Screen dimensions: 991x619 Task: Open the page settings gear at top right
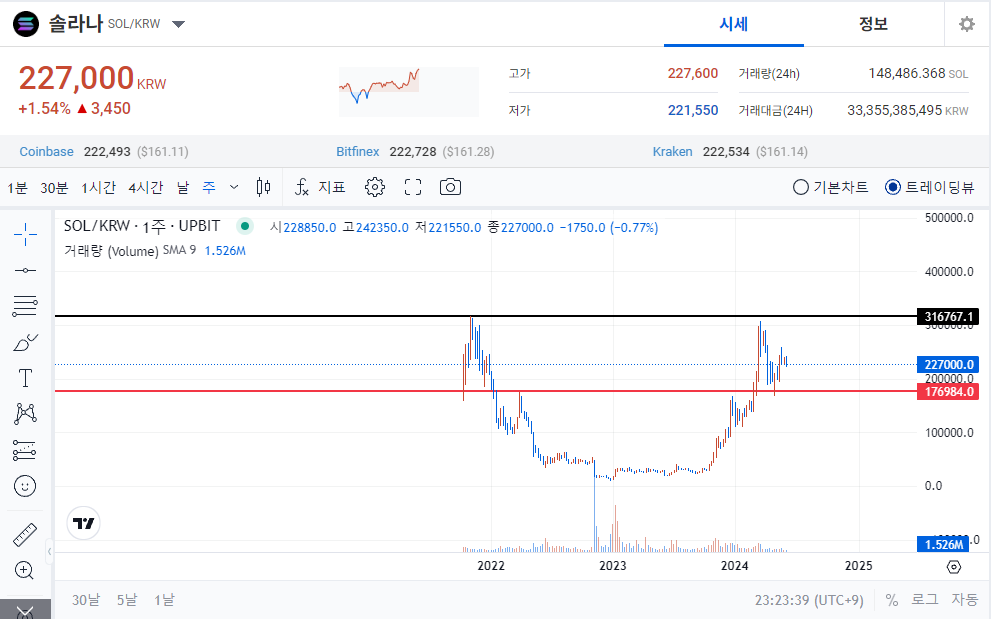point(967,24)
